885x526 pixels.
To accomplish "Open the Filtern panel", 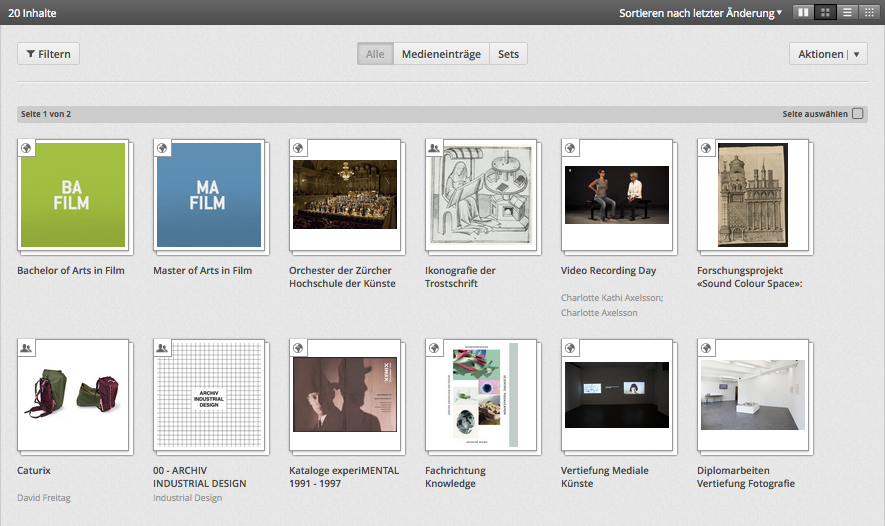I will pos(48,54).
